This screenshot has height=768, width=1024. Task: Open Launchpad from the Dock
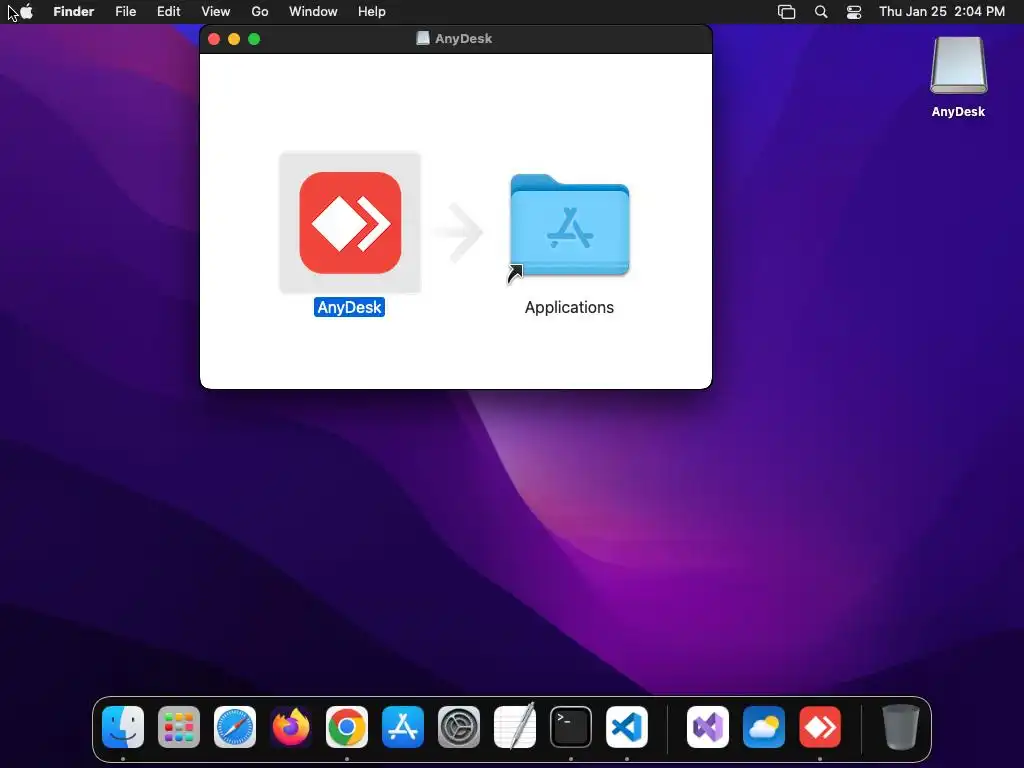coord(179,727)
